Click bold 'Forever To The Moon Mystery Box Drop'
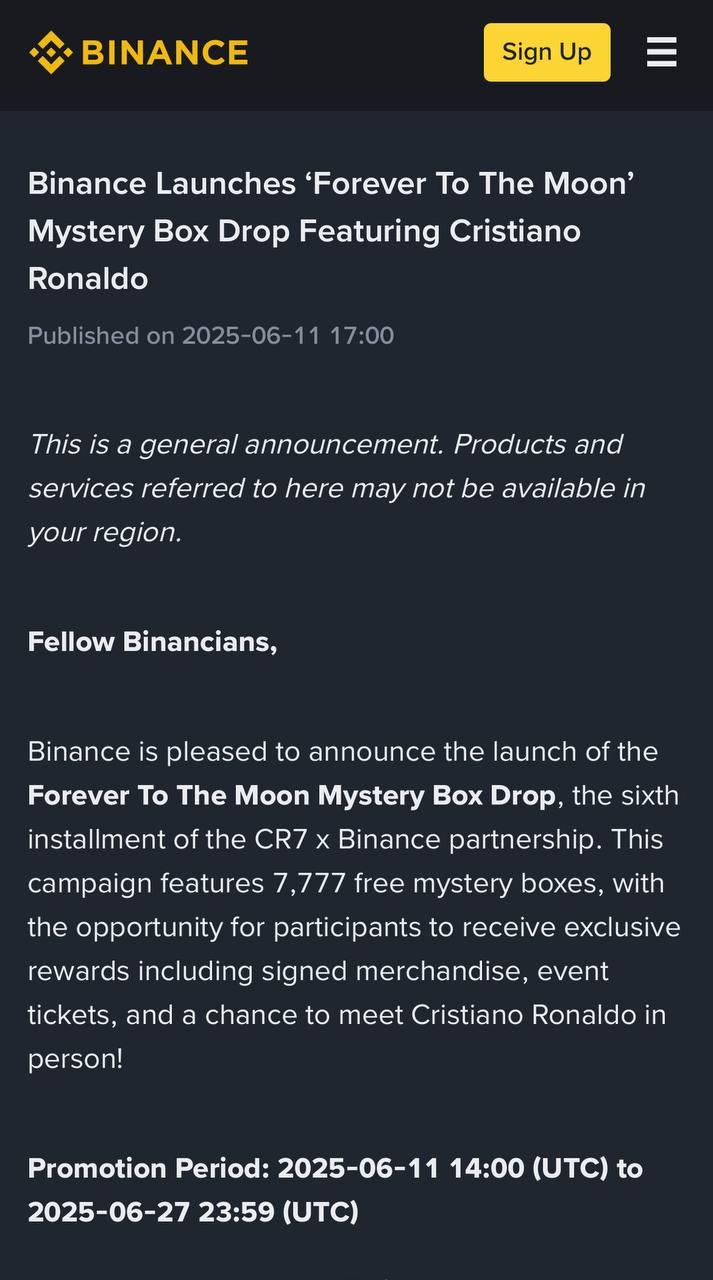This screenshot has width=713, height=1280. pos(291,796)
